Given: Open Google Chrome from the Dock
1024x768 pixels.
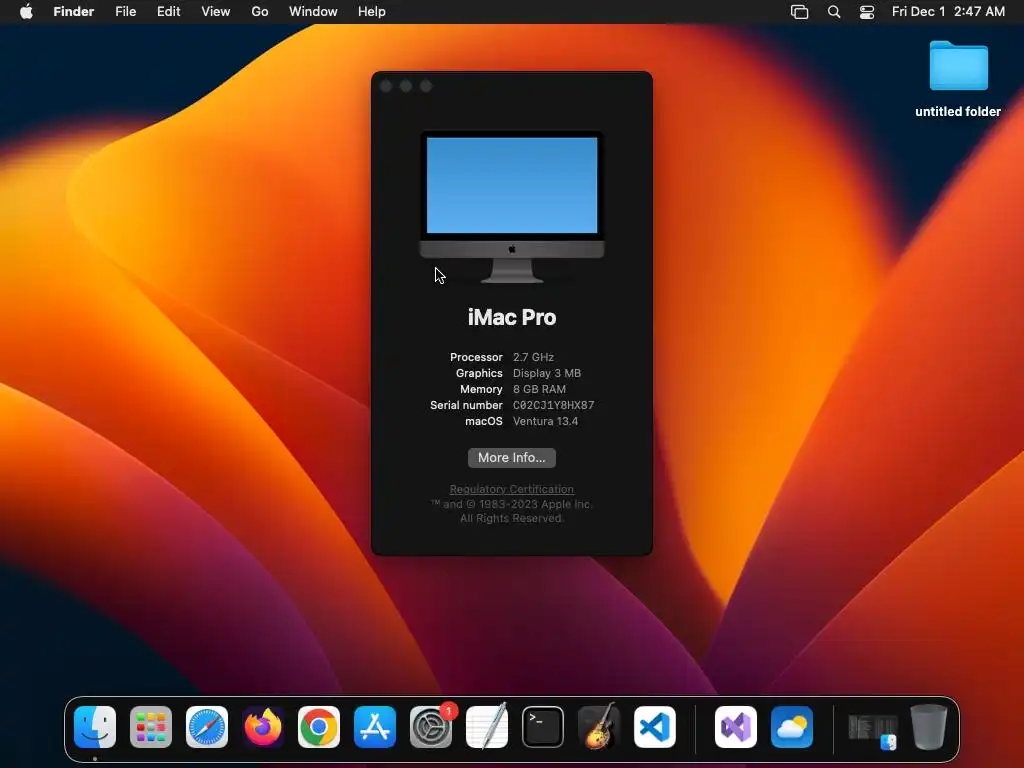Looking at the screenshot, I should pyautogui.click(x=319, y=727).
